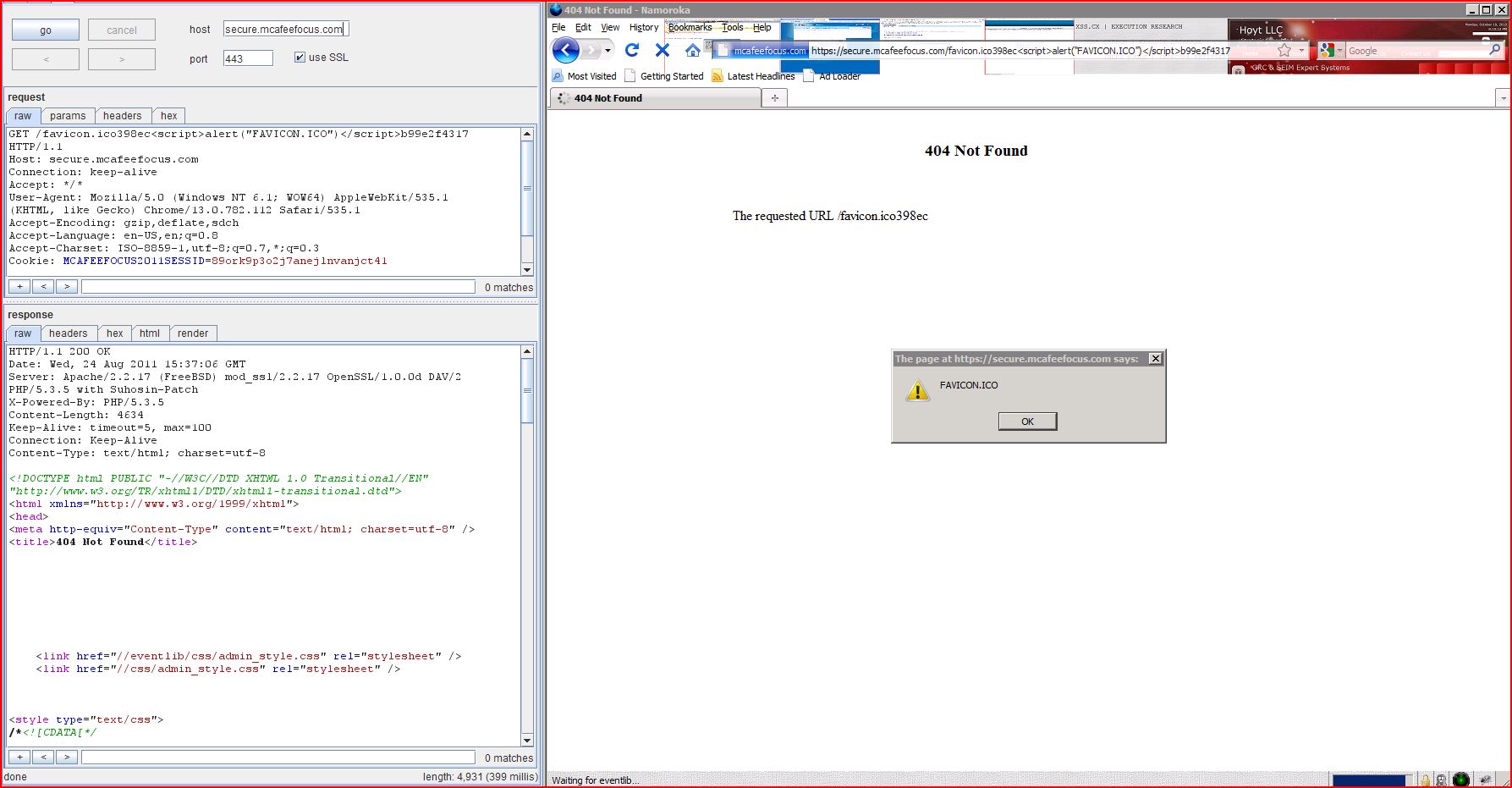Open the Edit menu in the browser
This screenshot has width=1512, height=788.
583,27
